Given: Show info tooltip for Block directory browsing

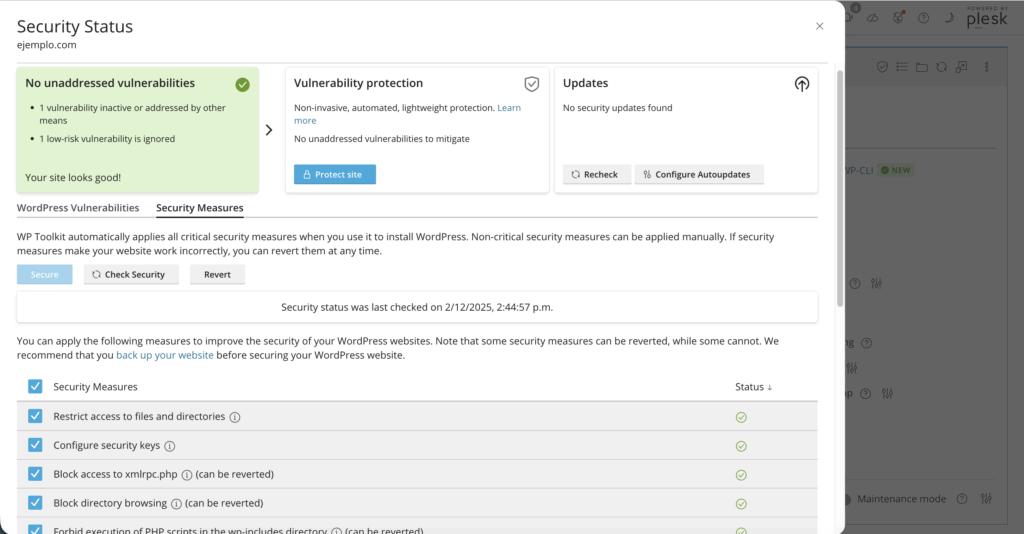Looking at the screenshot, I should pos(176,504).
